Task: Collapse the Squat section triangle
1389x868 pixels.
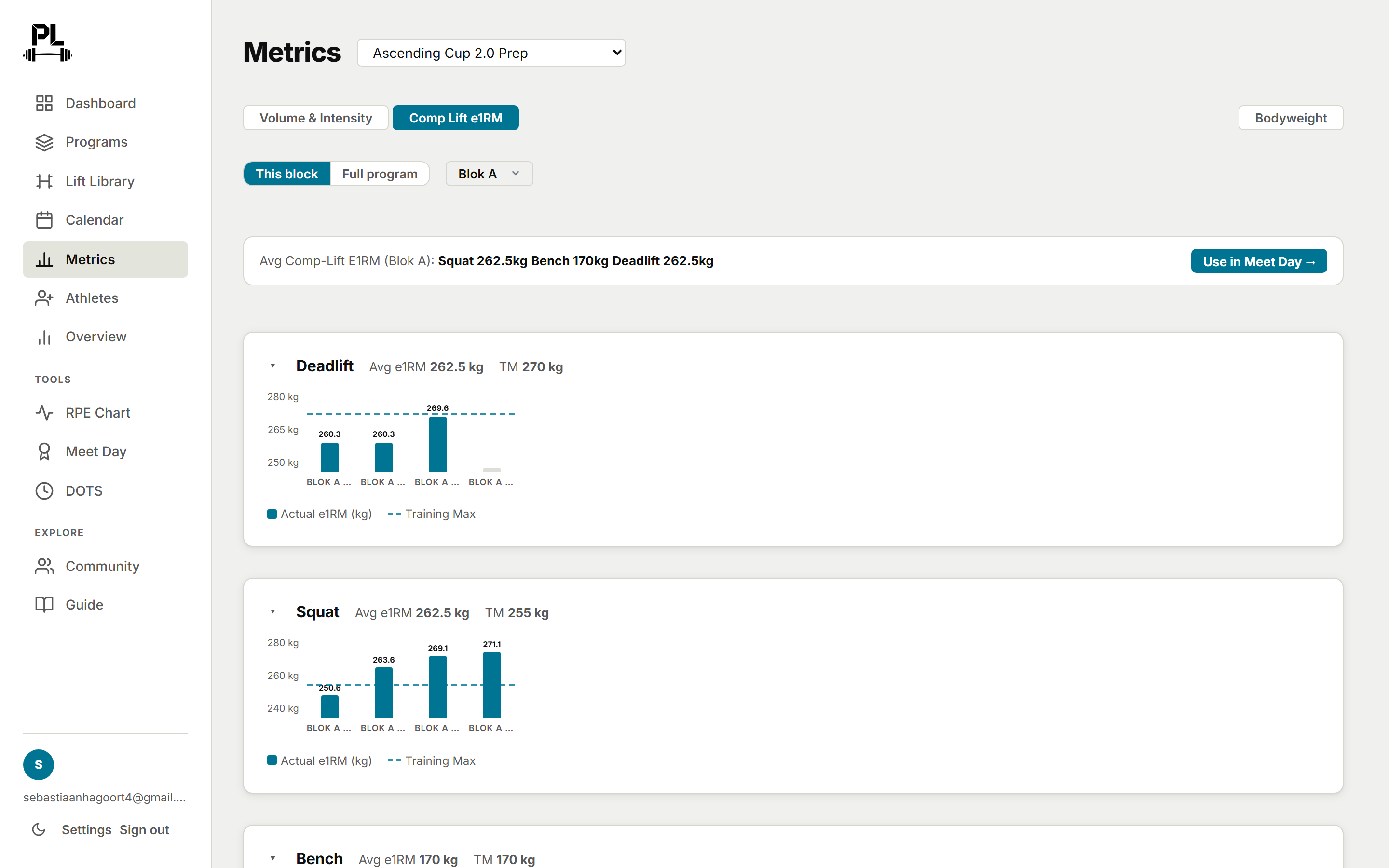Action: click(272, 612)
